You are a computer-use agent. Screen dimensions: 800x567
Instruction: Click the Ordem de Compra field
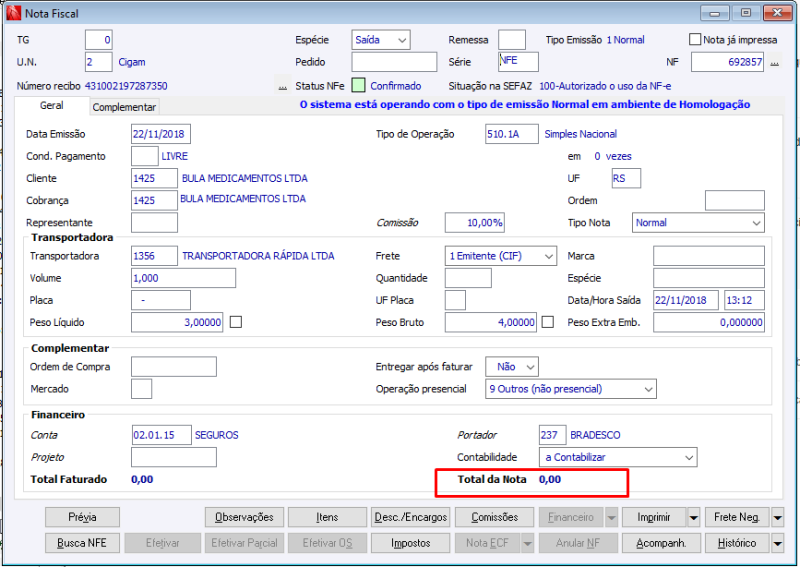173,367
